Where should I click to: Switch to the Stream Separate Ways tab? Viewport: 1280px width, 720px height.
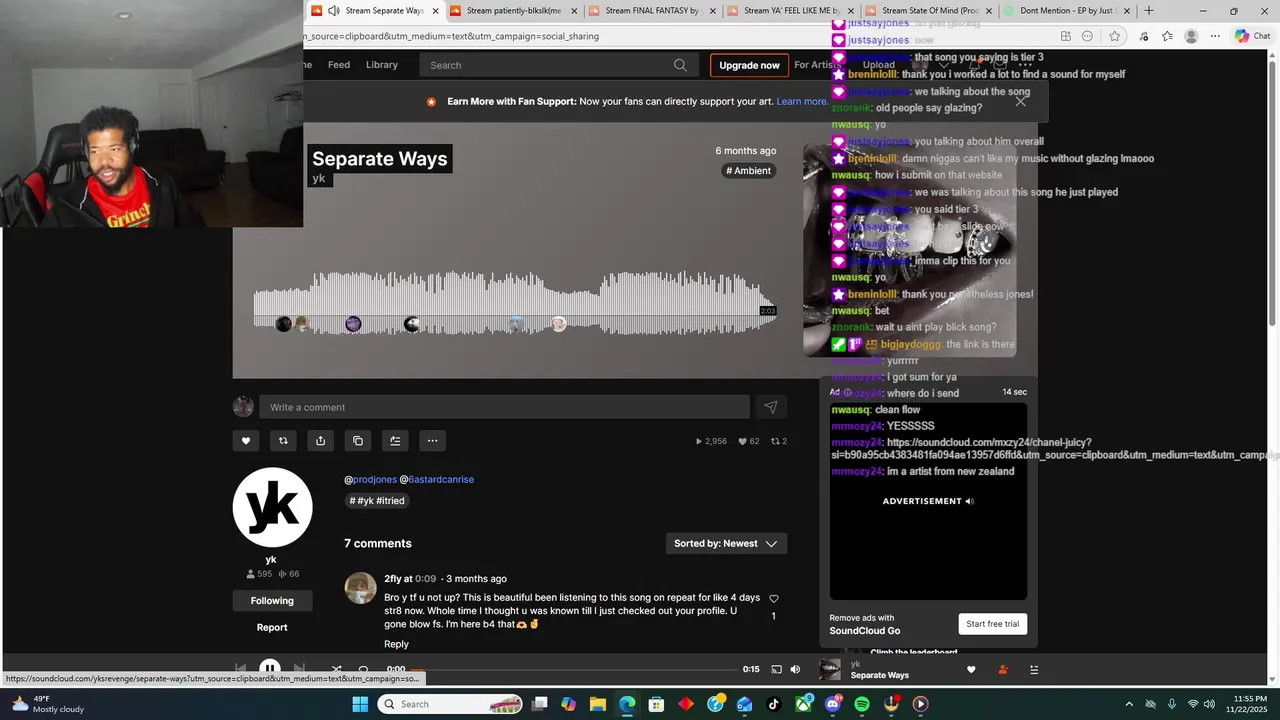375,11
